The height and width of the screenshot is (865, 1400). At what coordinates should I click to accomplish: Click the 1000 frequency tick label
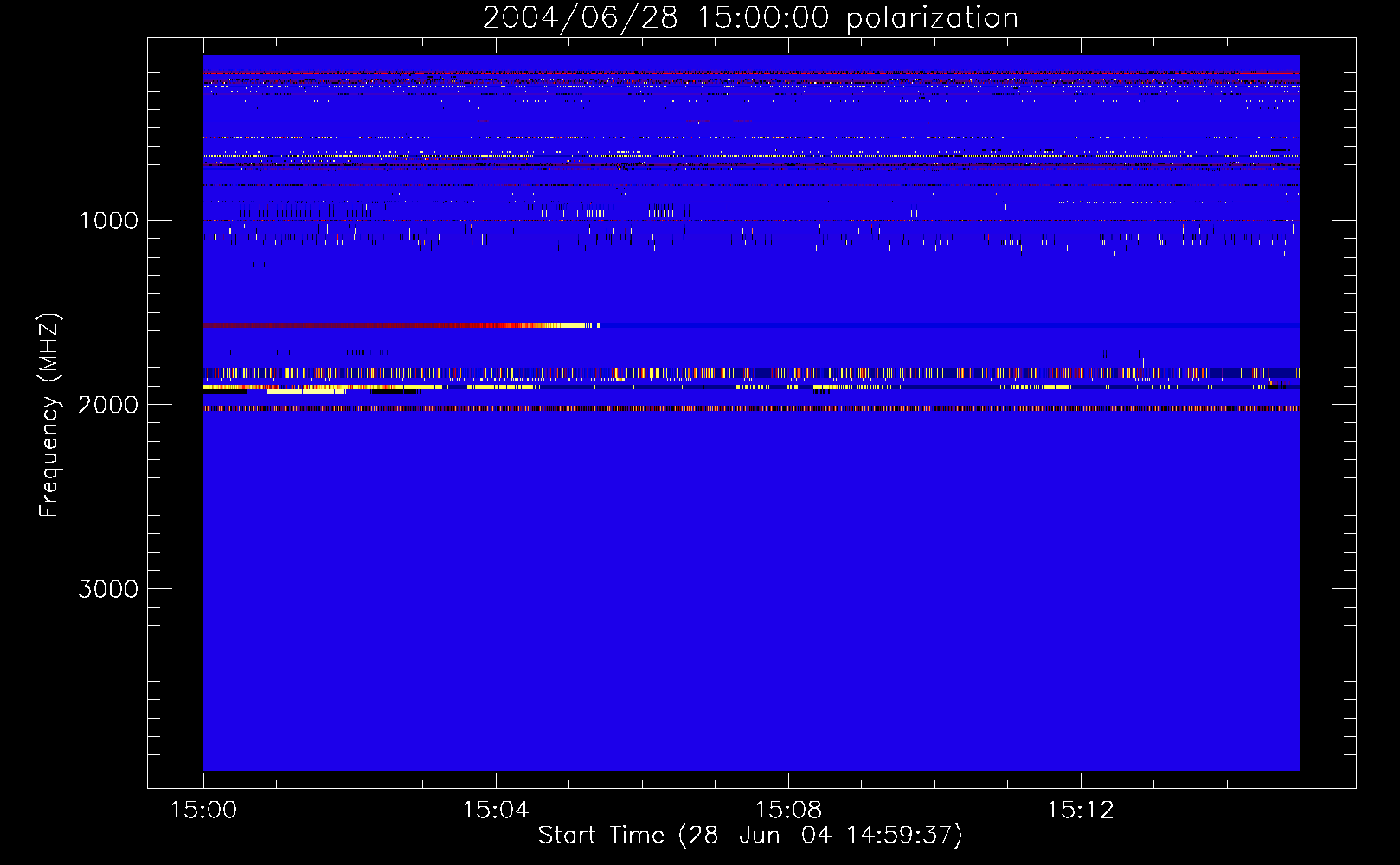point(108,221)
